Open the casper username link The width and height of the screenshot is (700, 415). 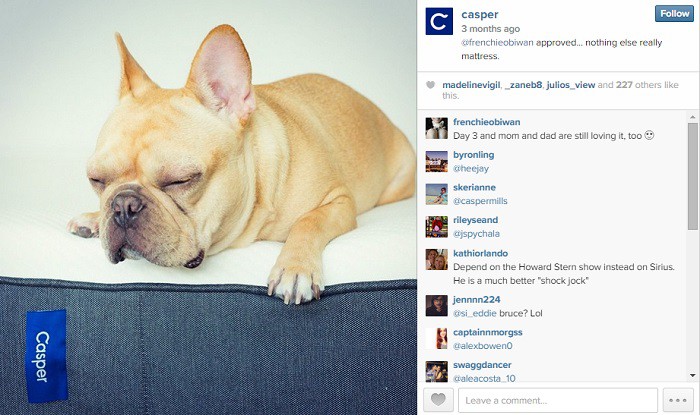pos(480,14)
